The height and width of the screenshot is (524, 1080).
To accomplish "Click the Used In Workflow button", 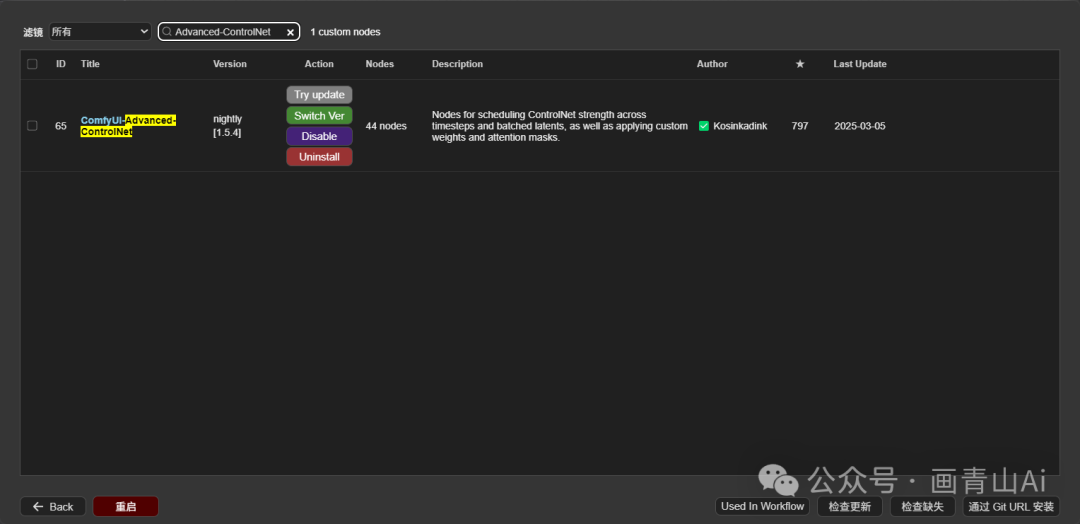I will (762, 507).
